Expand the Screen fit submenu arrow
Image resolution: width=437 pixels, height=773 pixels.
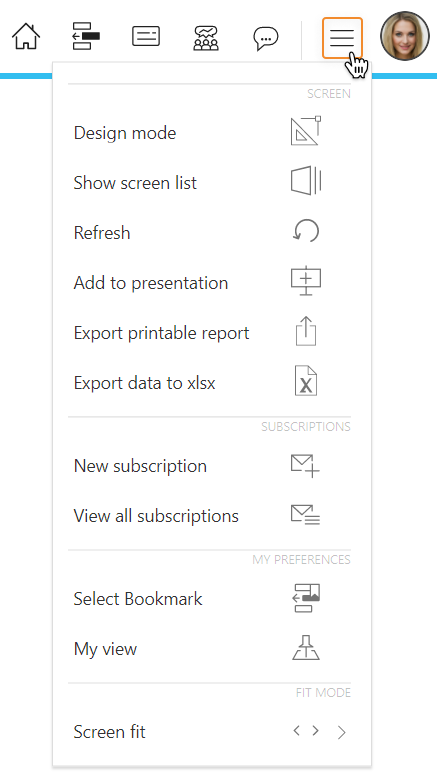[342, 733]
